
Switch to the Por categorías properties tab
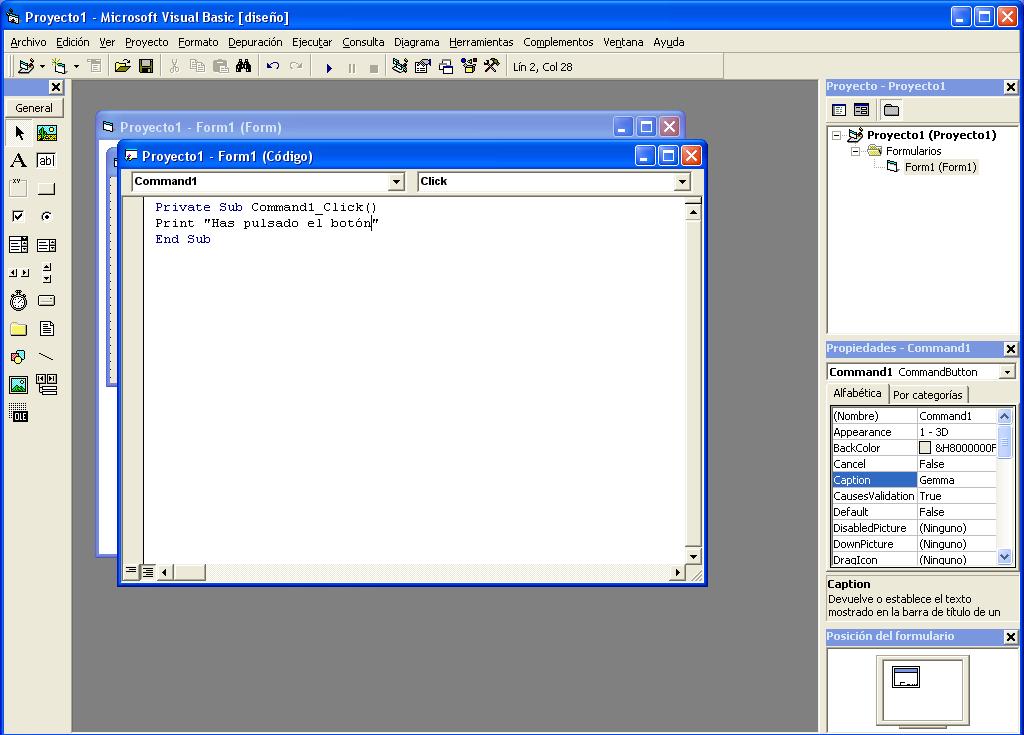pos(928,394)
